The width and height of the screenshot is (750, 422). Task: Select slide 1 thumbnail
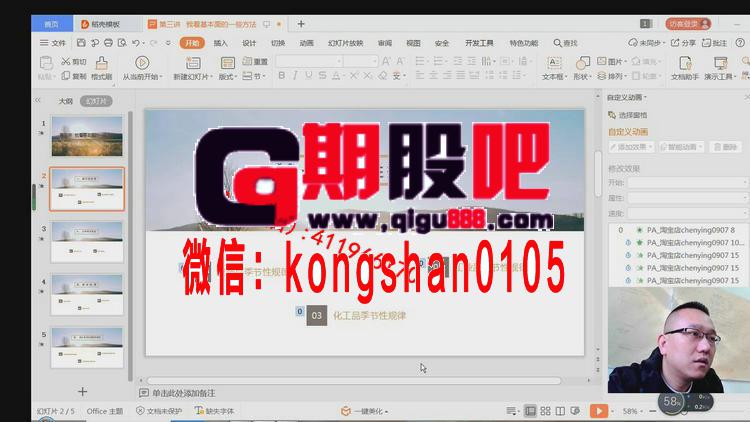click(x=87, y=136)
